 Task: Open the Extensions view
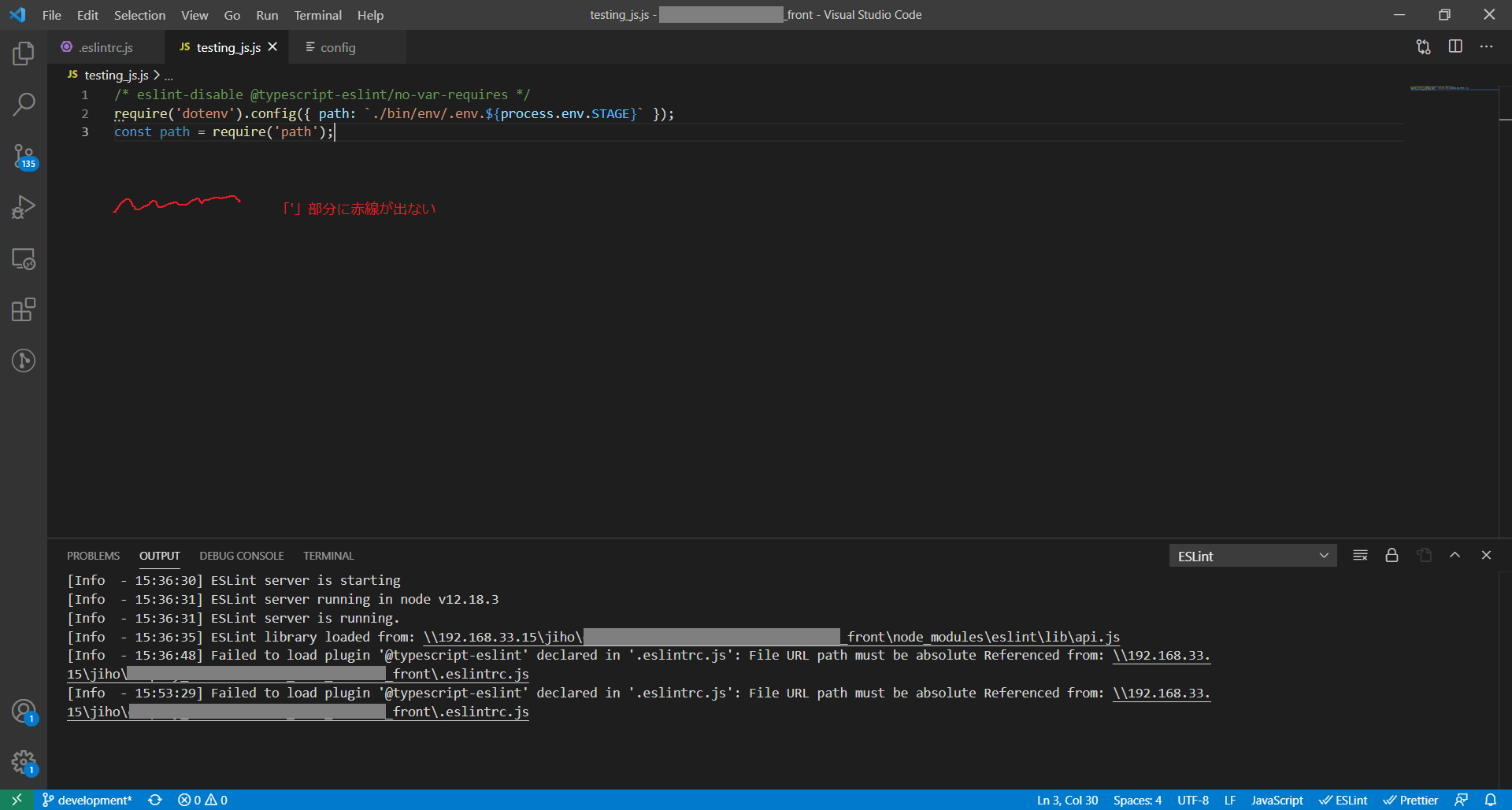click(24, 309)
